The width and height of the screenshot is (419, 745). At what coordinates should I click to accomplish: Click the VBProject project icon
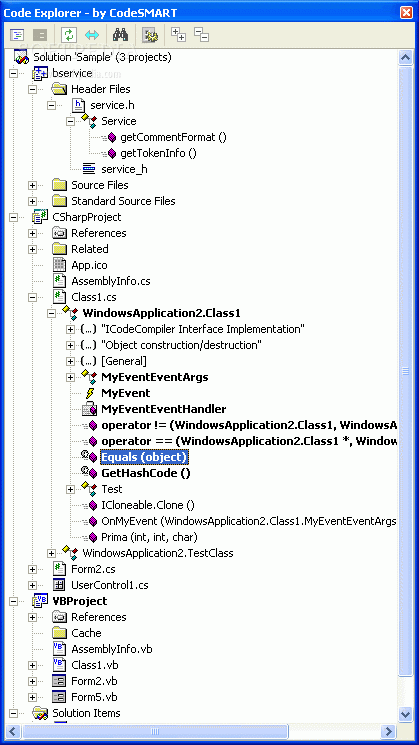point(40,601)
